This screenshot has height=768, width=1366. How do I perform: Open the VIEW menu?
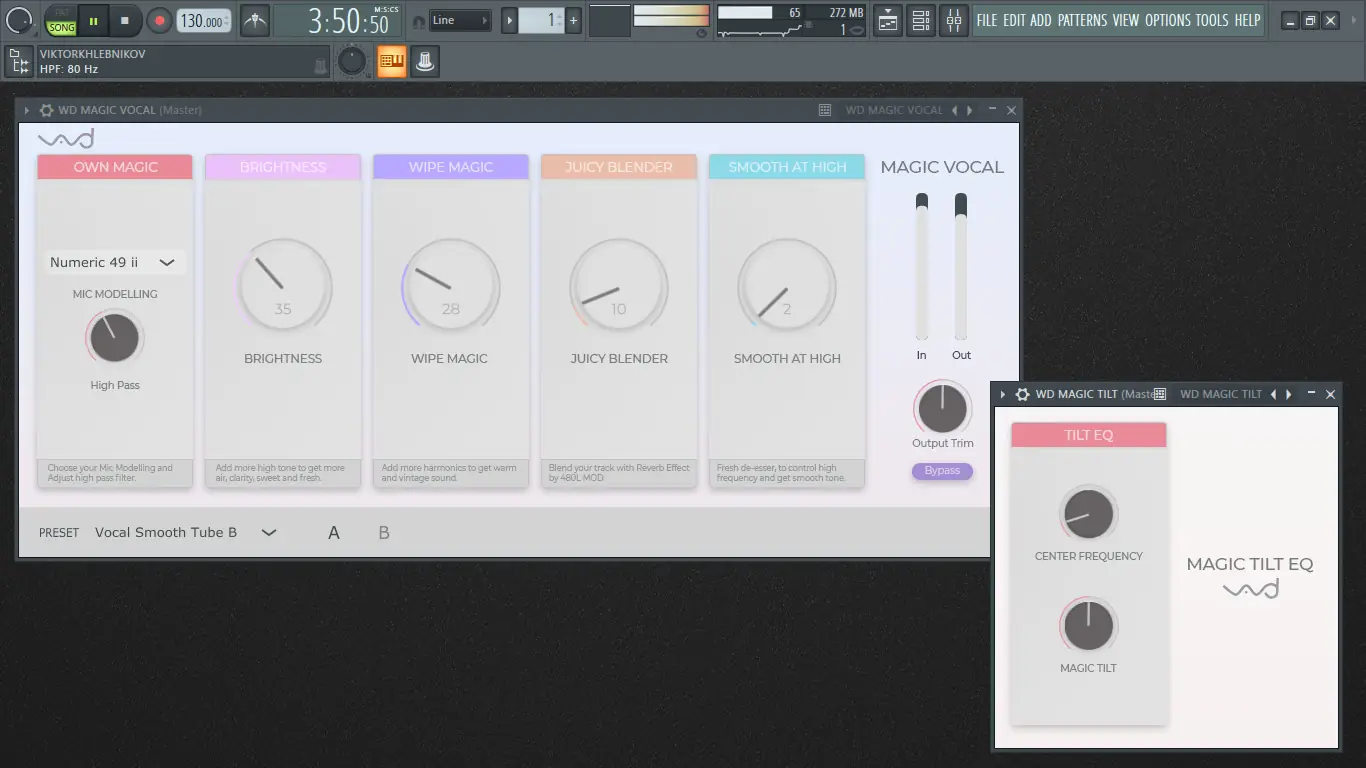[1126, 20]
